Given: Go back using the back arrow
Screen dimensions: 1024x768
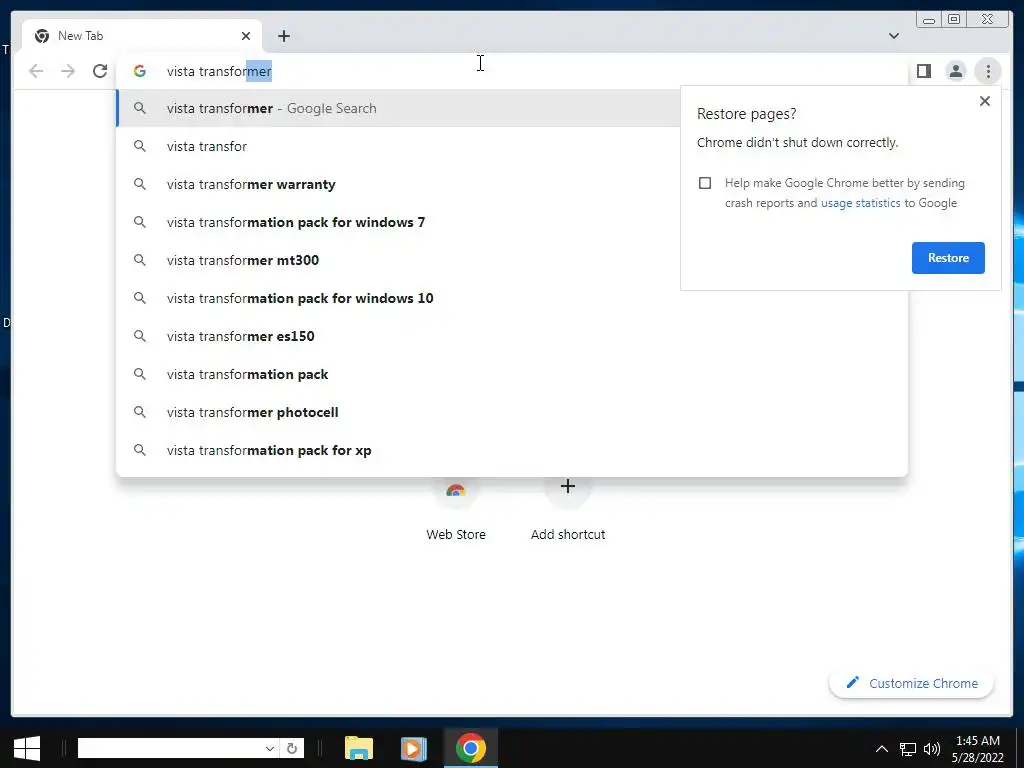Looking at the screenshot, I should coord(36,71).
